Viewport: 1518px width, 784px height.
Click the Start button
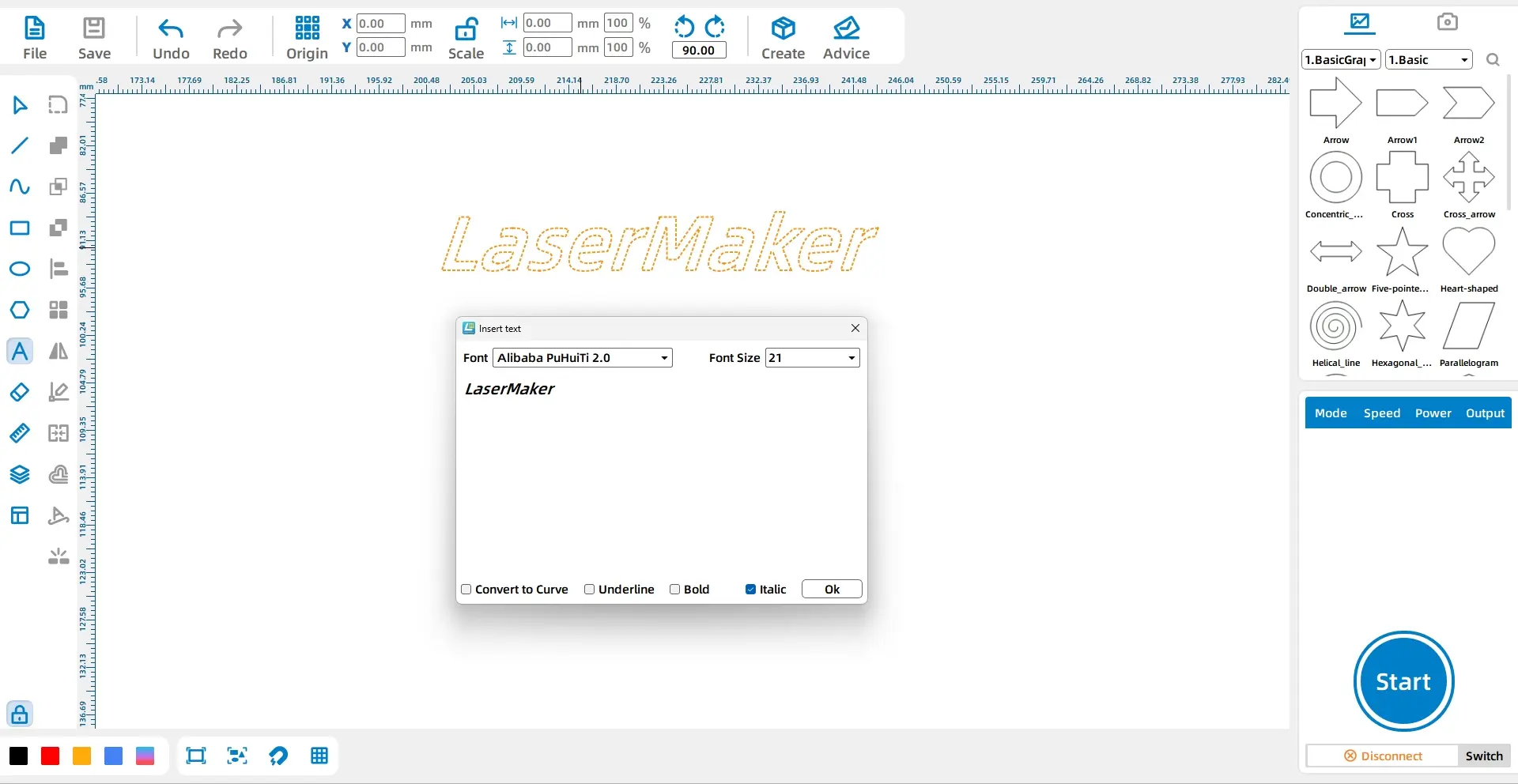[x=1403, y=681]
